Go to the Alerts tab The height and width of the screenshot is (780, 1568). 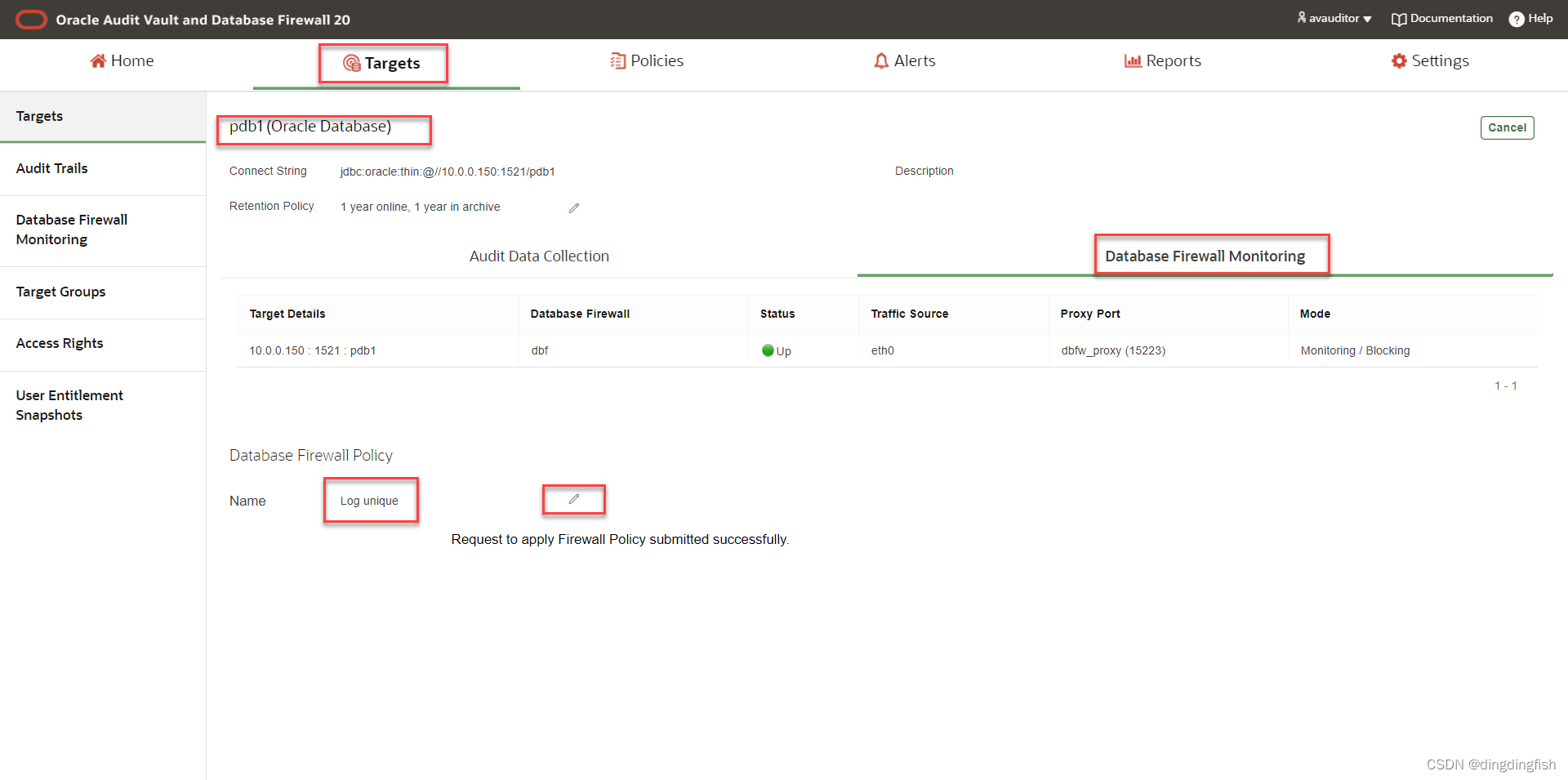904,61
